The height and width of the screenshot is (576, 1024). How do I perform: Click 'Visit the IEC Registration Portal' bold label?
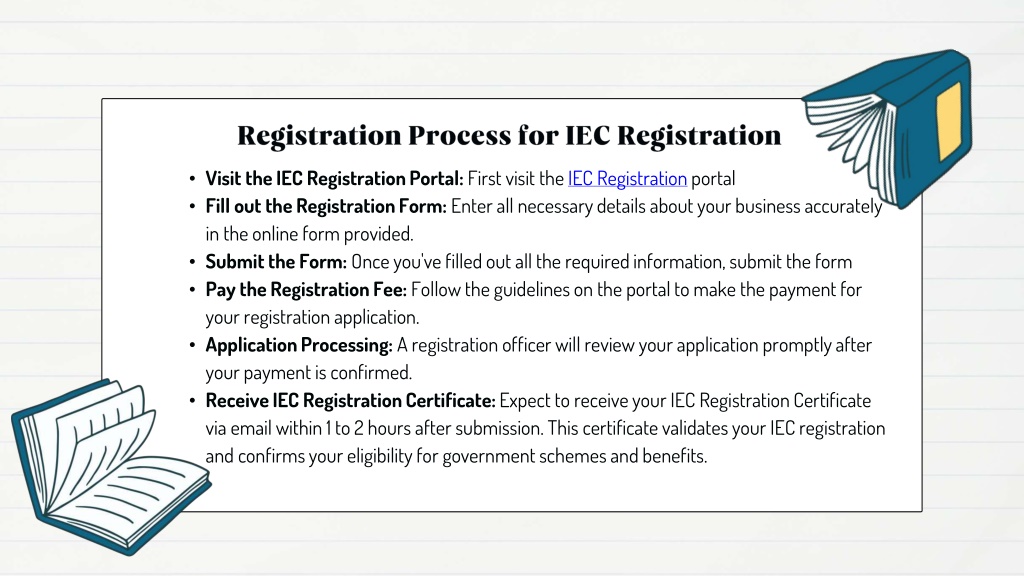pos(334,178)
